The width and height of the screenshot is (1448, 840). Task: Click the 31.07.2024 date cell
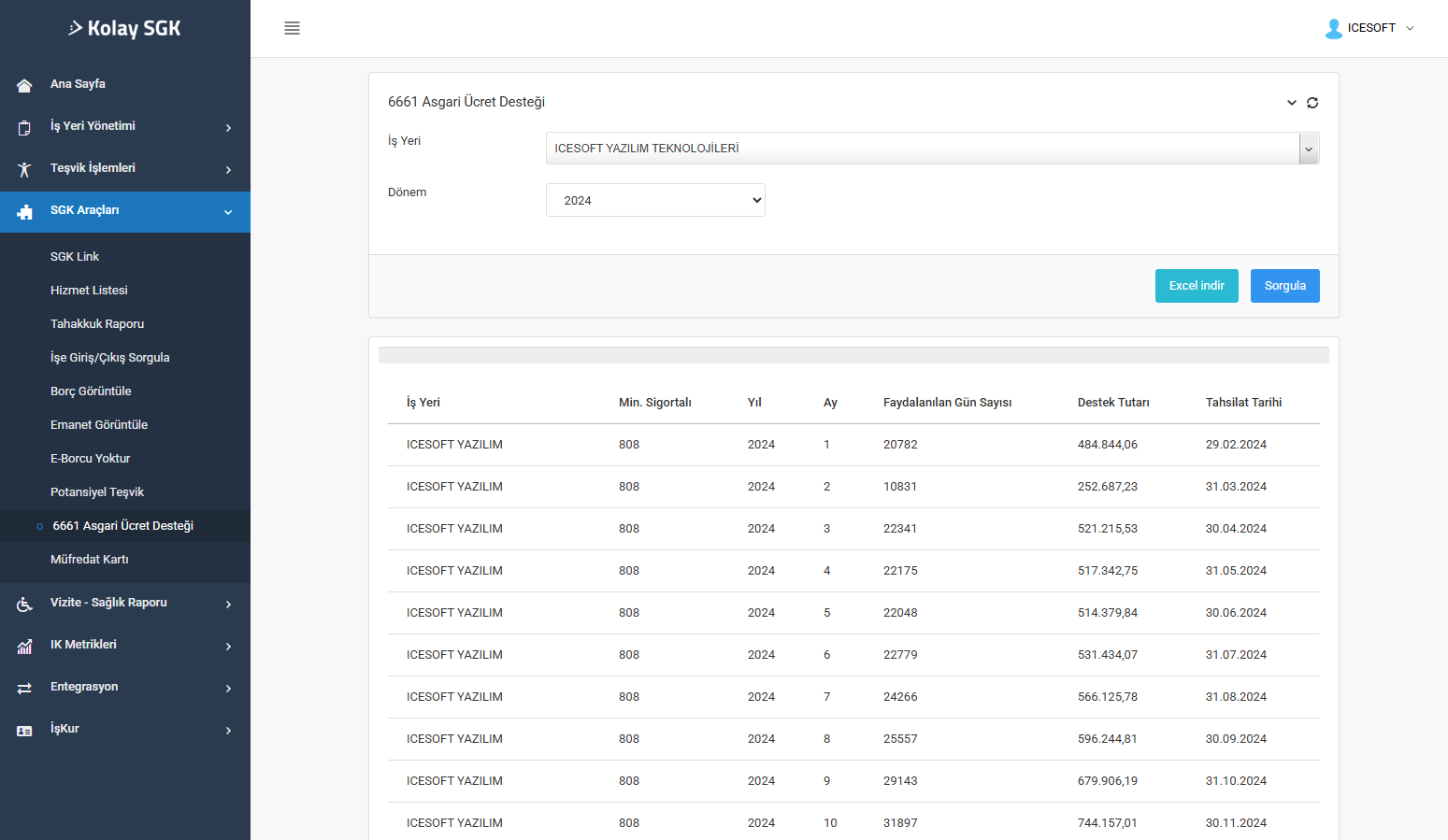coord(1236,655)
